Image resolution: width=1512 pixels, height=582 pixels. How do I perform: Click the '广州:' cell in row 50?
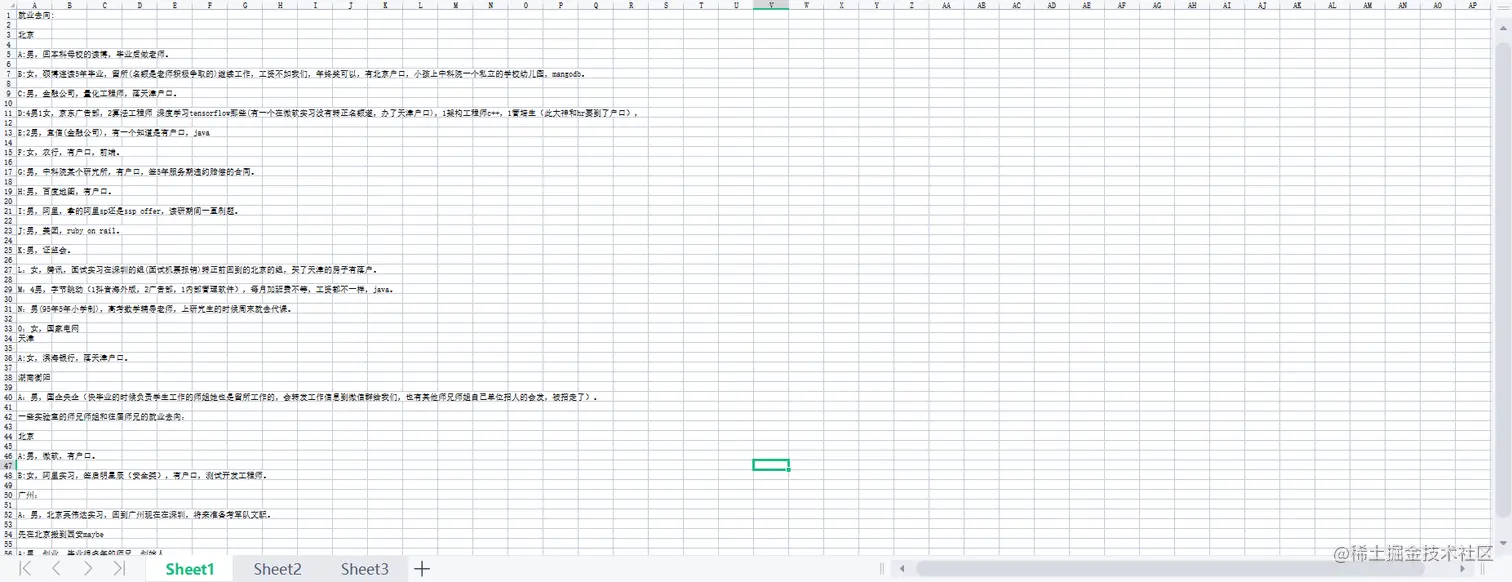(28, 494)
